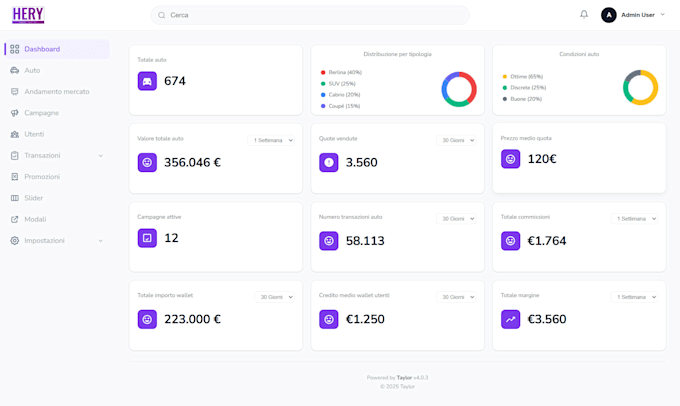Image resolution: width=680 pixels, height=406 pixels.
Task: Click the Dashboard grid icon
Action: point(15,49)
